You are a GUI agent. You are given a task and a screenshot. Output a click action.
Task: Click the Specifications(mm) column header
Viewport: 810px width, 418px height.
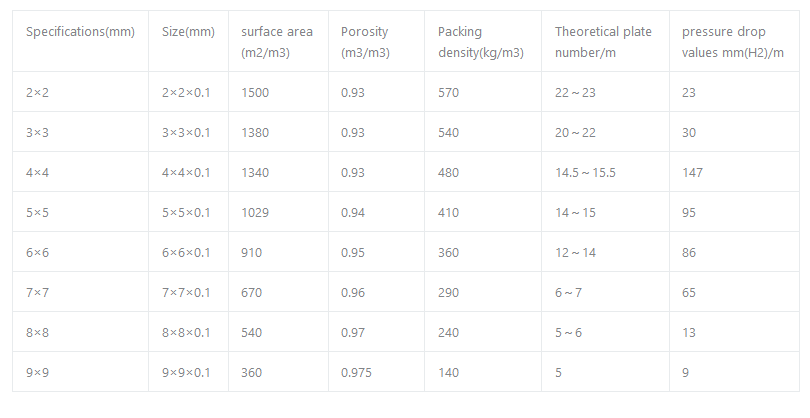tap(79, 32)
